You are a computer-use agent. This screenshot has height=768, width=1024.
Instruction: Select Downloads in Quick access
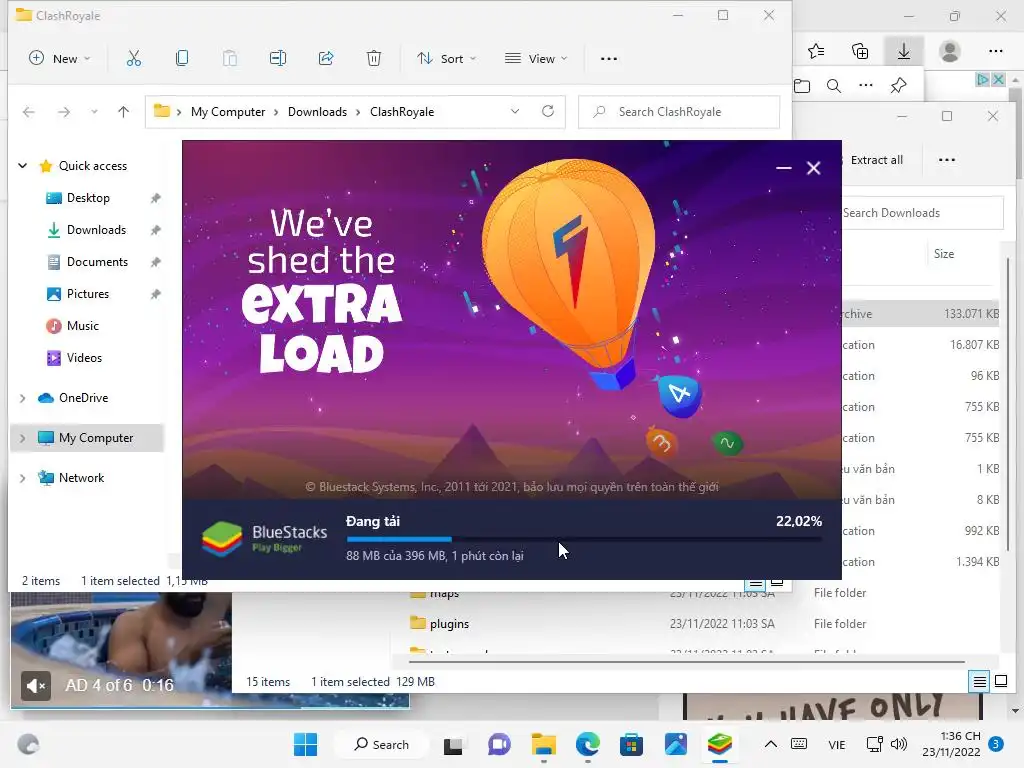pyautogui.click(x=96, y=230)
